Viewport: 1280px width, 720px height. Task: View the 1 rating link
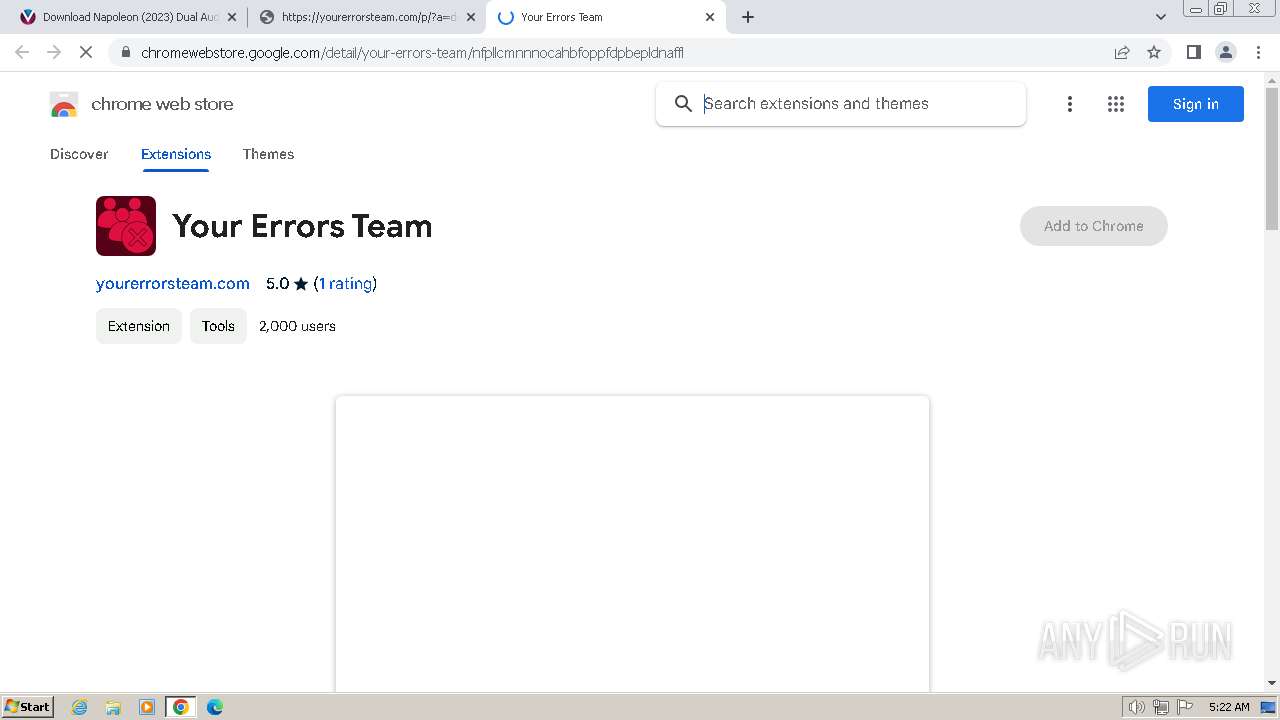point(346,284)
